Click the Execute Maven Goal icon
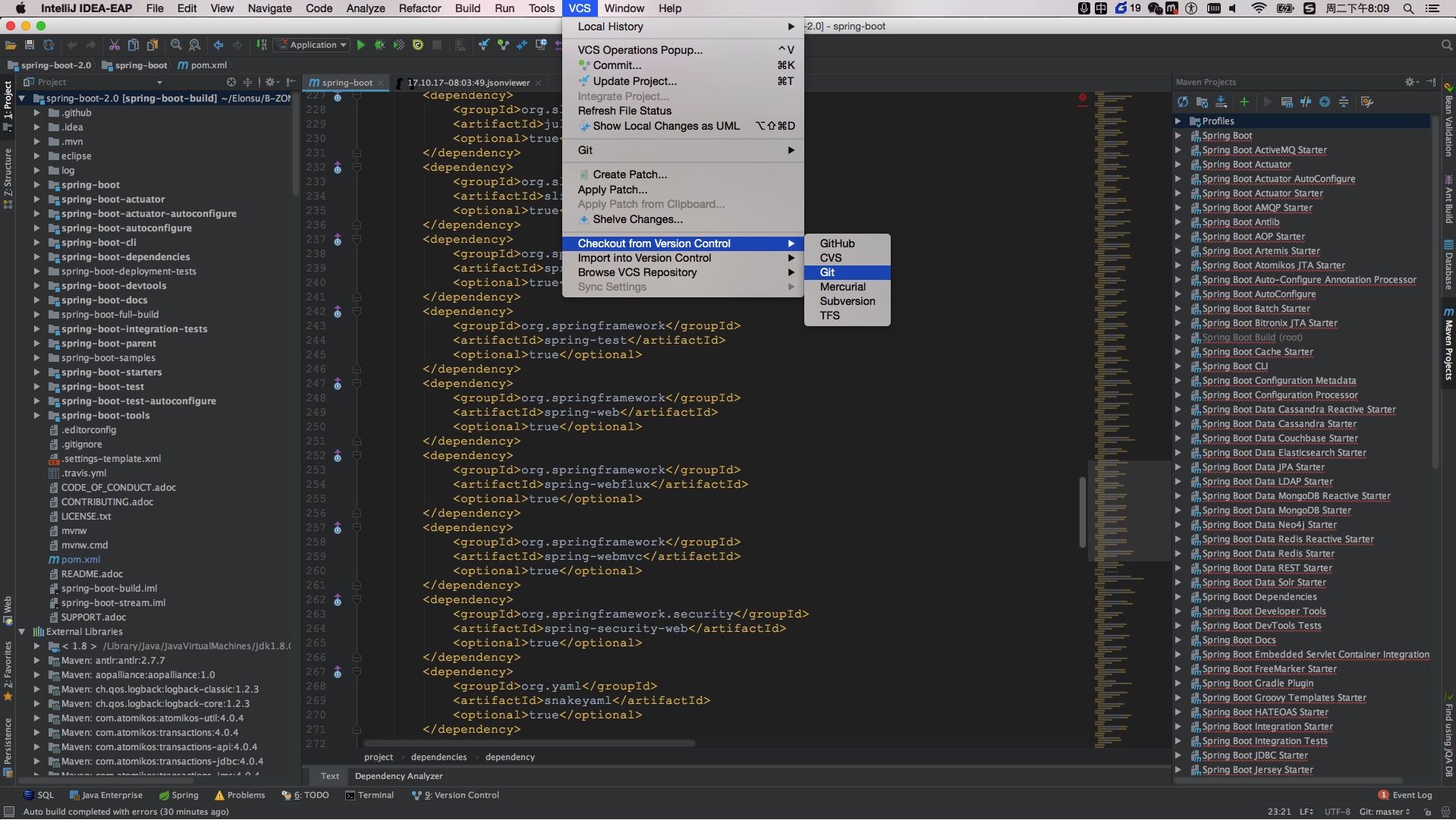Viewport: 1456px width, 820px height. coord(1287,102)
